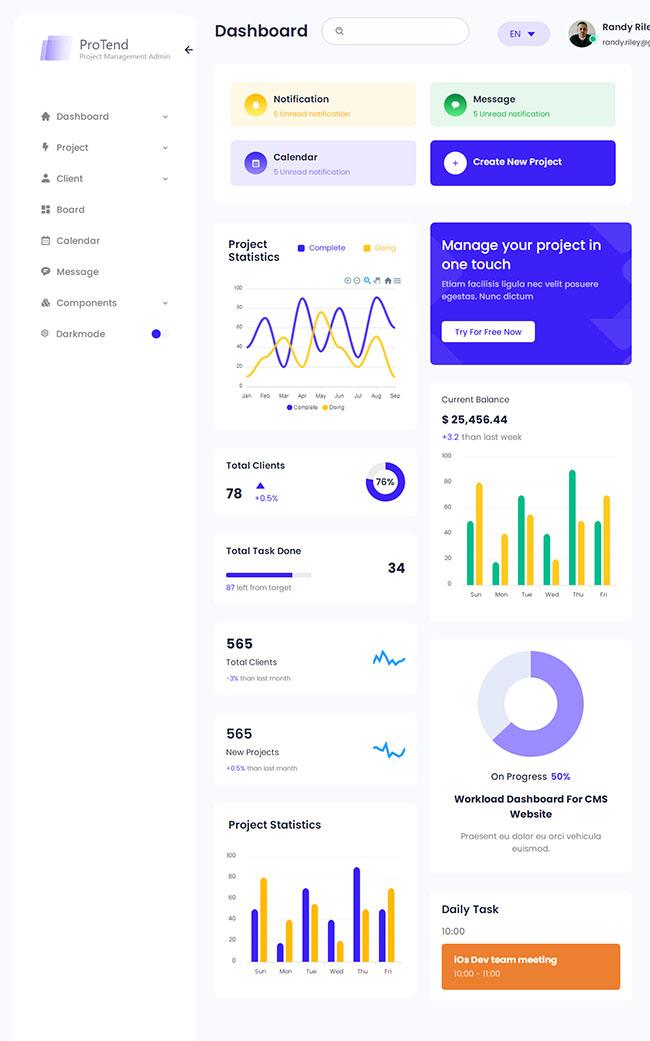
Task: Toggle the Darkmode switch
Action: 159,334
